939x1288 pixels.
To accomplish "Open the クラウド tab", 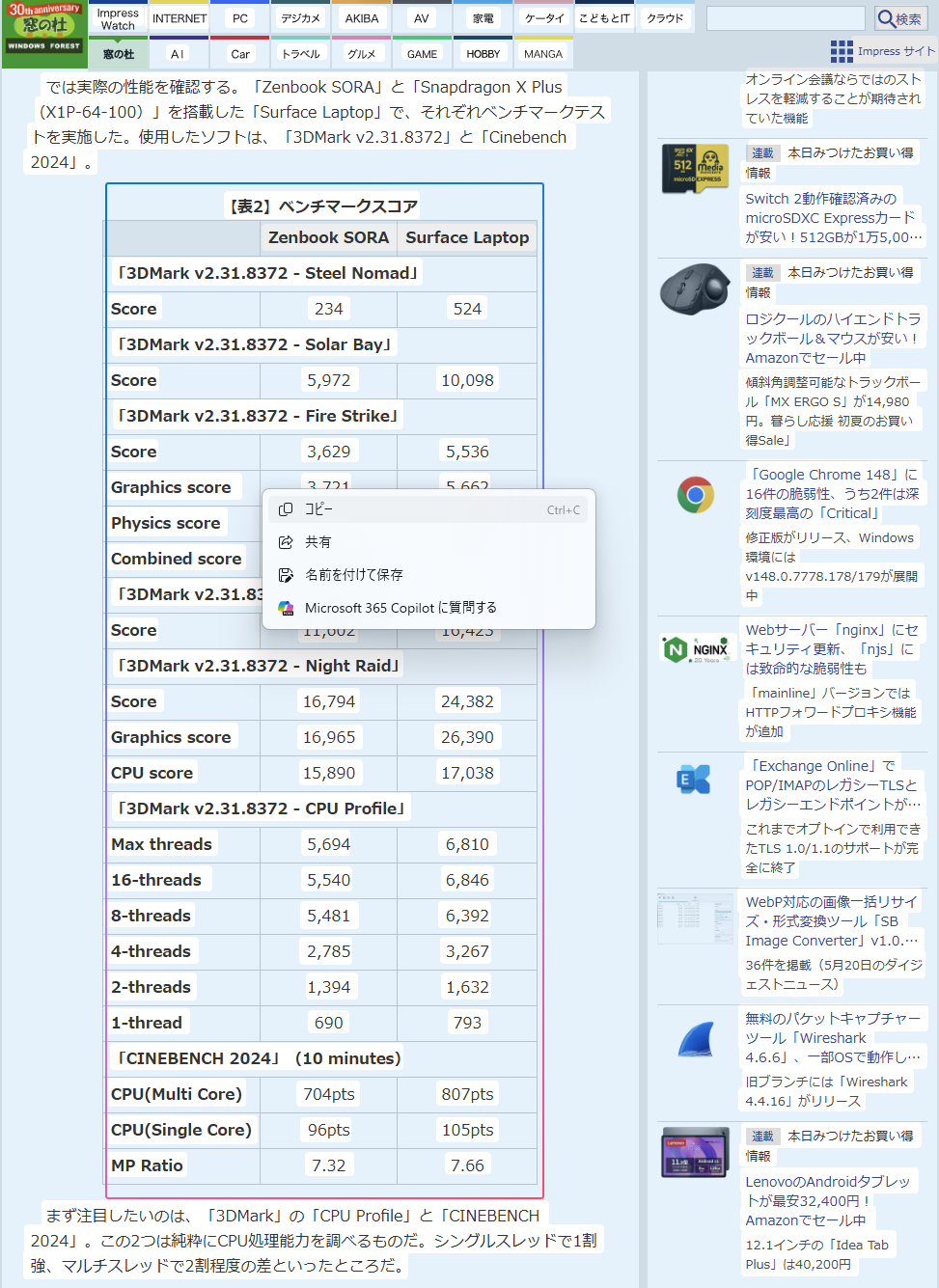I will tap(665, 18).
